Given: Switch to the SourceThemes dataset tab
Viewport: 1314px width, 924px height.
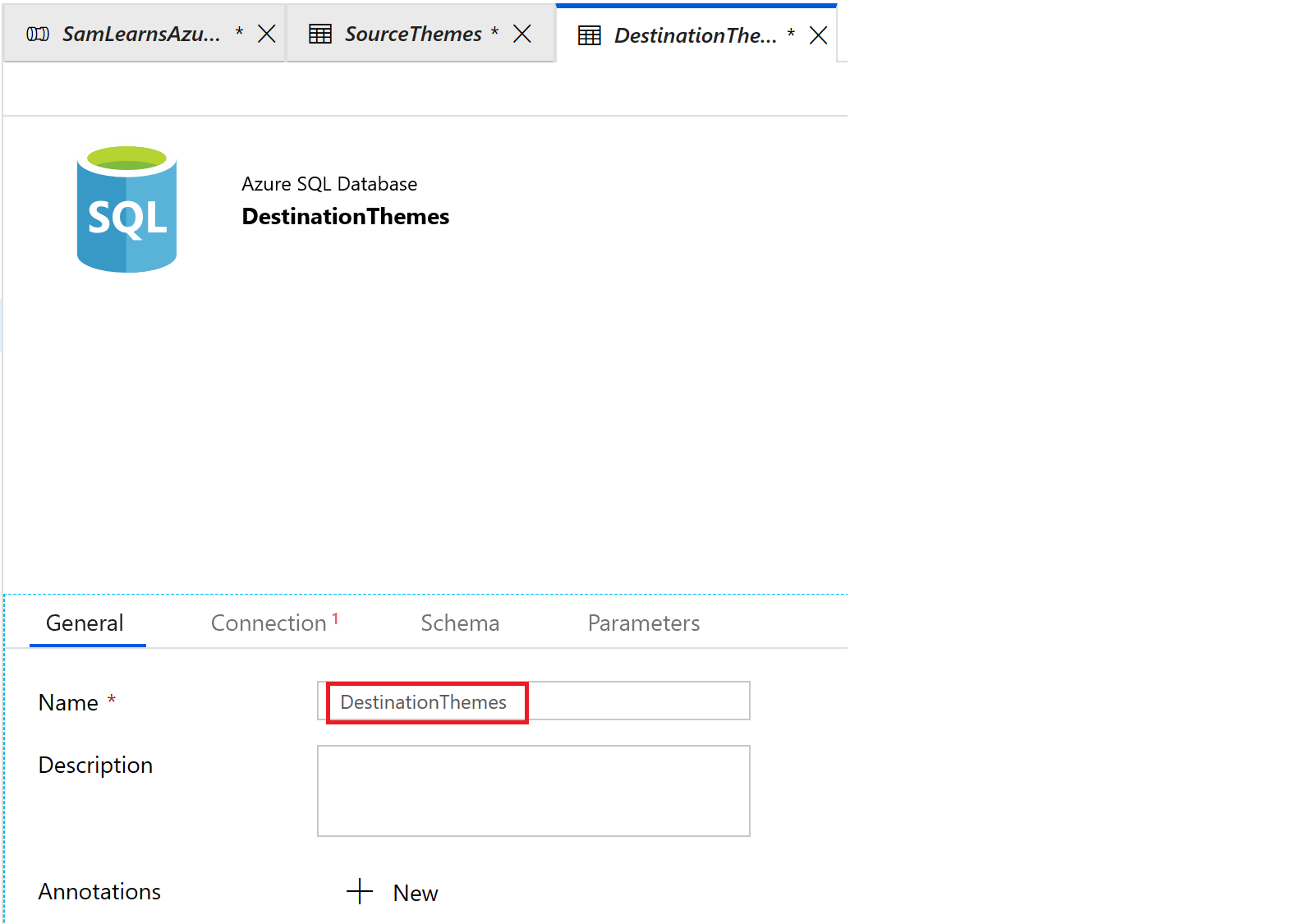Looking at the screenshot, I should [412, 34].
